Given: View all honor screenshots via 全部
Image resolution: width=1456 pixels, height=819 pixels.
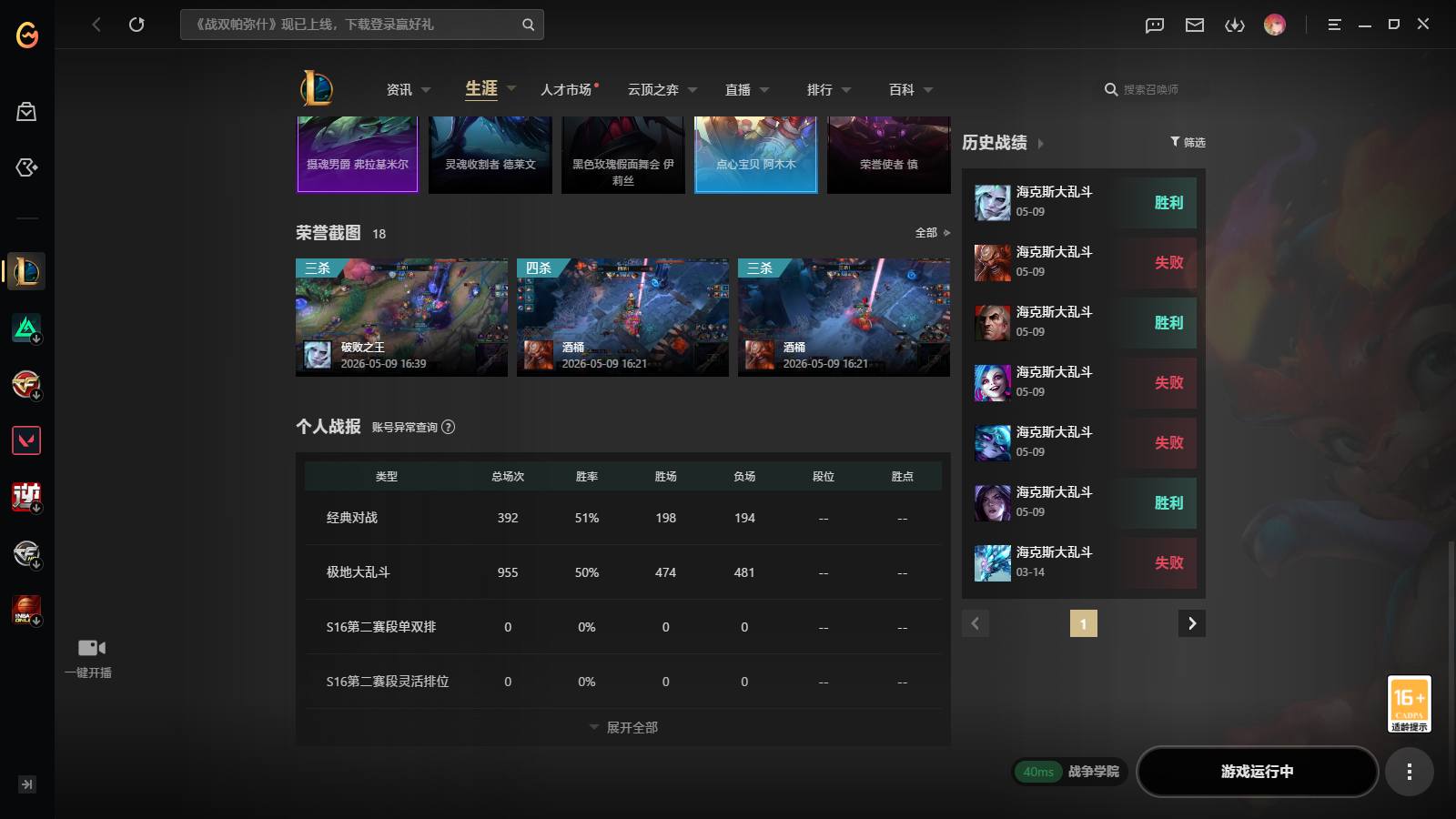Looking at the screenshot, I should click(933, 233).
